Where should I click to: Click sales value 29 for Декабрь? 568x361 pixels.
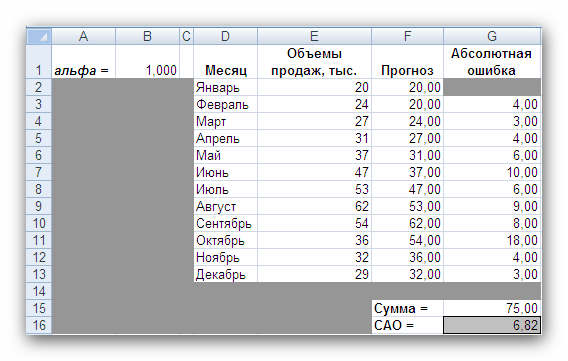[x=314, y=274]
